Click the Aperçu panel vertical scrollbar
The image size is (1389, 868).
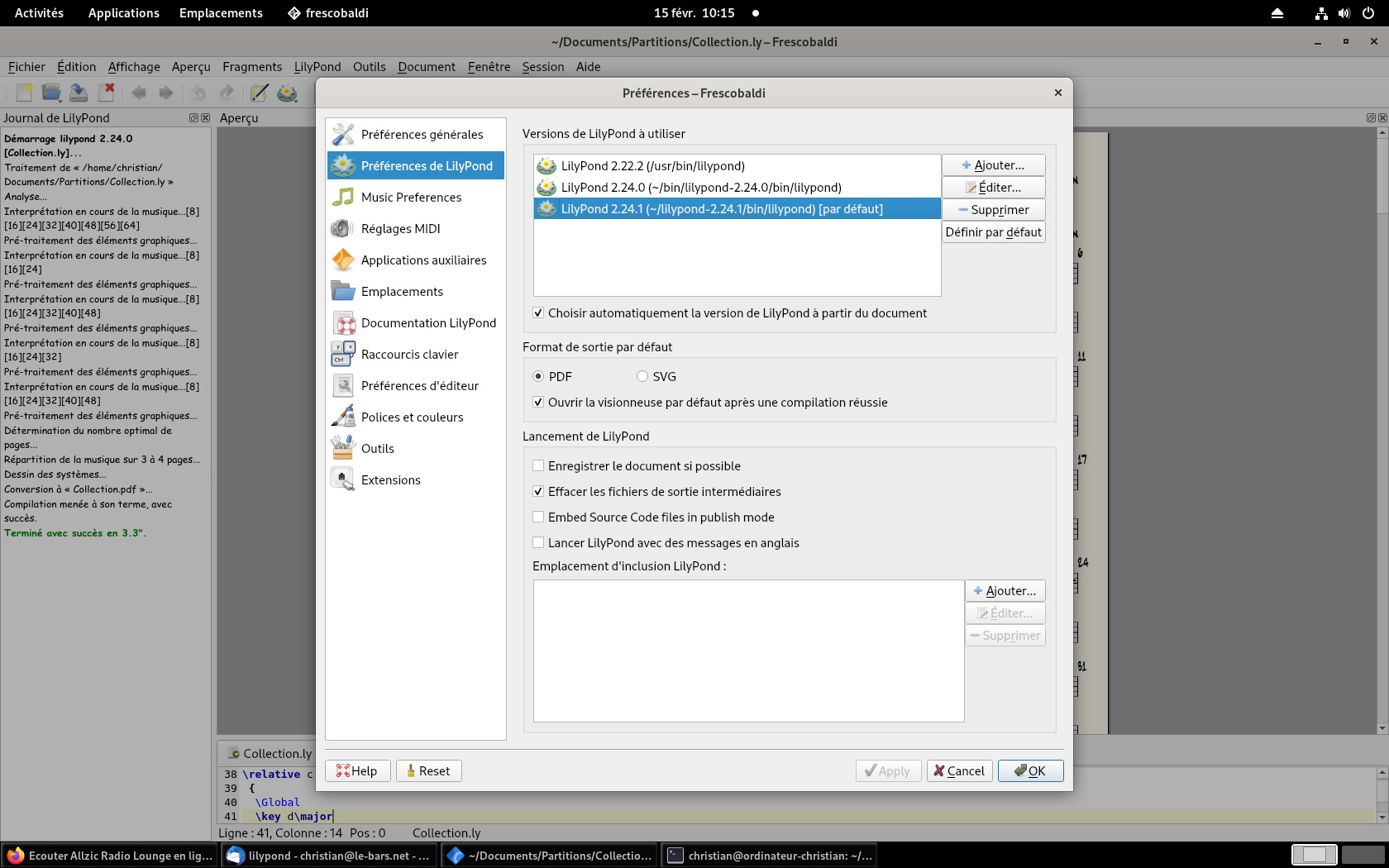[1382, 430]
